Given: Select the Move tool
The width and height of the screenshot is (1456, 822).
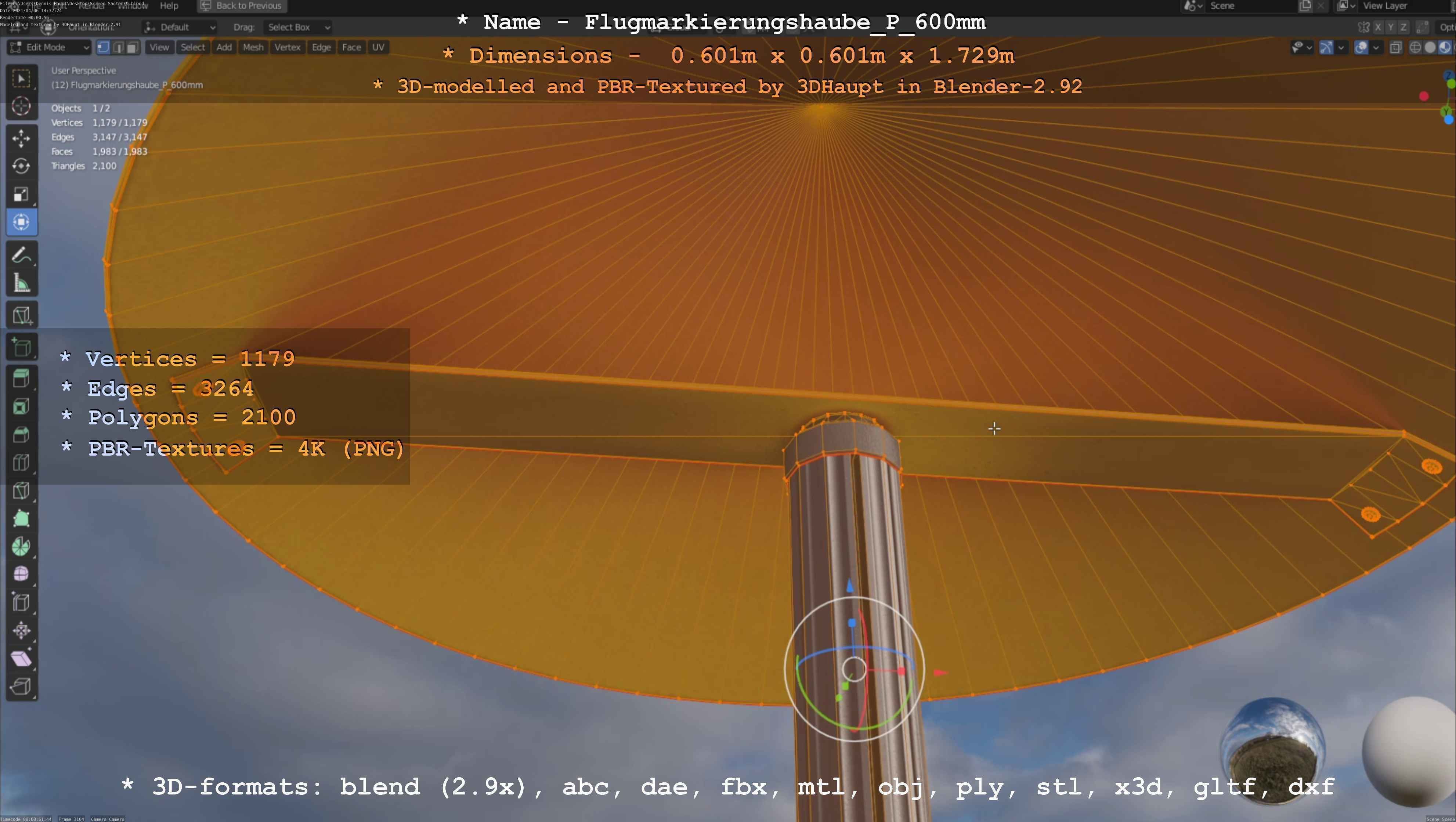Looking at the screenshot, I should pos(21,138).
